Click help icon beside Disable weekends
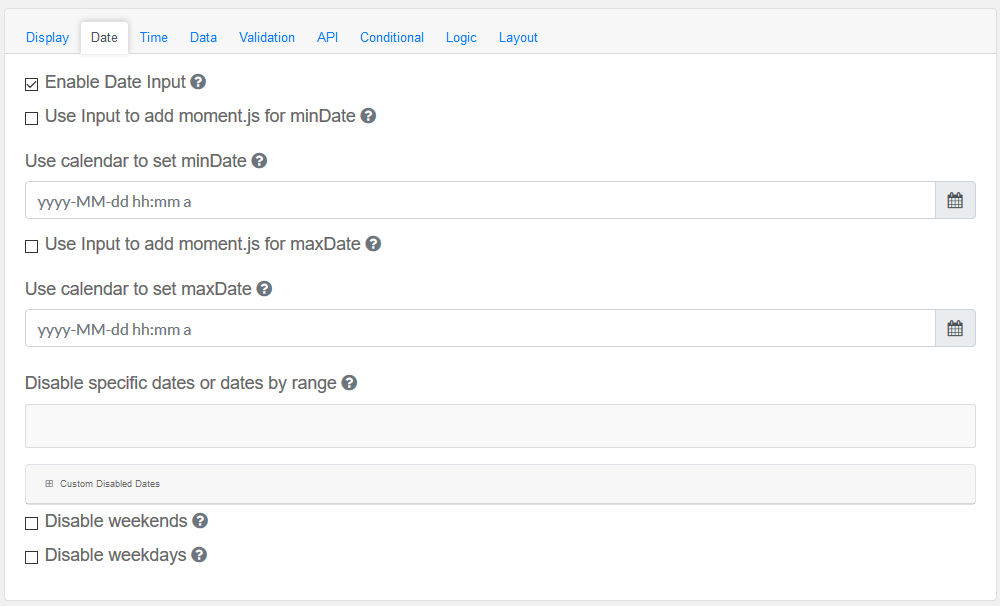The width and height of the screenshot is (1000, 606). pyautogui.click(x=200, y=521)
